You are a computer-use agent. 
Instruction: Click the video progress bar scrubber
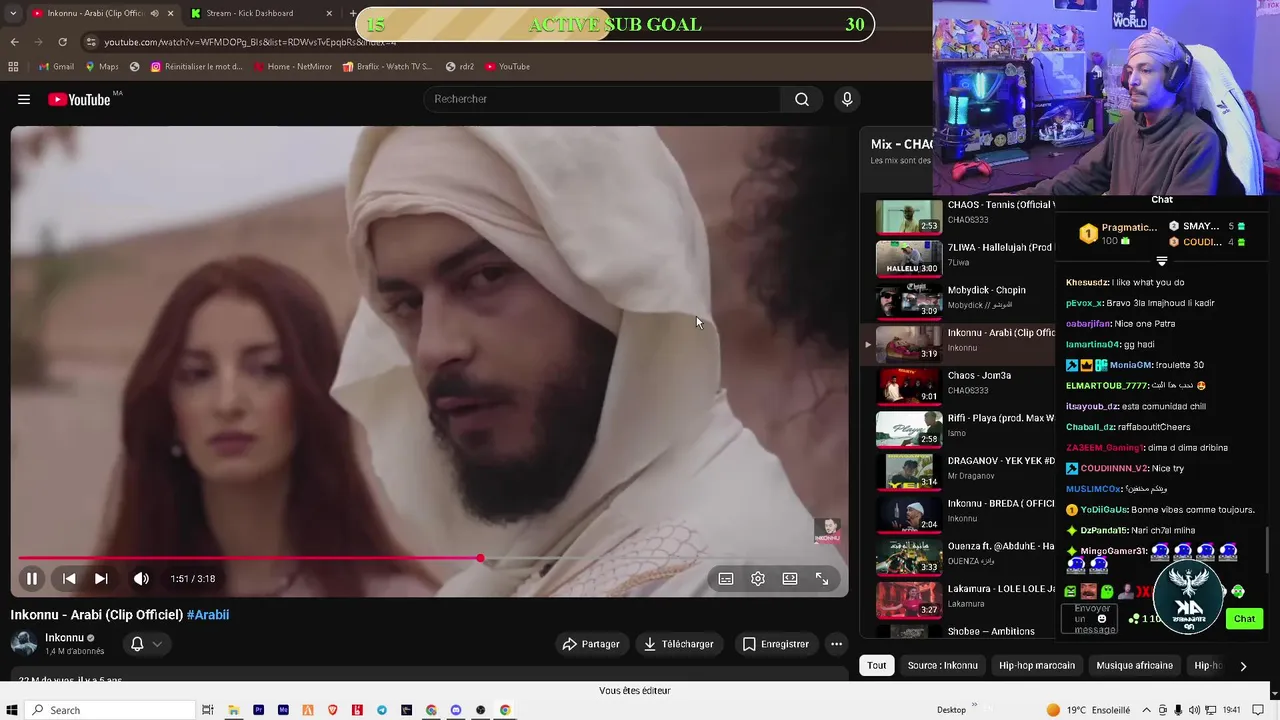480,558
